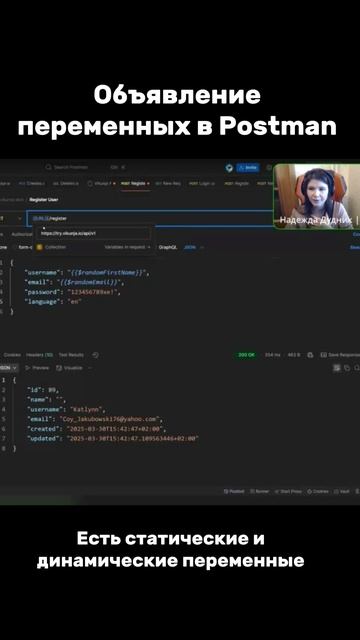This screenshot has height=640, width=360.
Task: Click the webcam video thumbnail
Action: pyautogui.click(x=316, y=196)
